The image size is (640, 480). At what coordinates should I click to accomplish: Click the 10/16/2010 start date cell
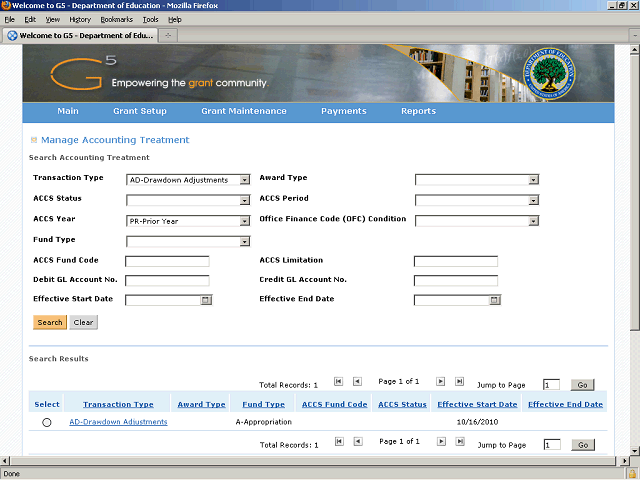[477, 422]
